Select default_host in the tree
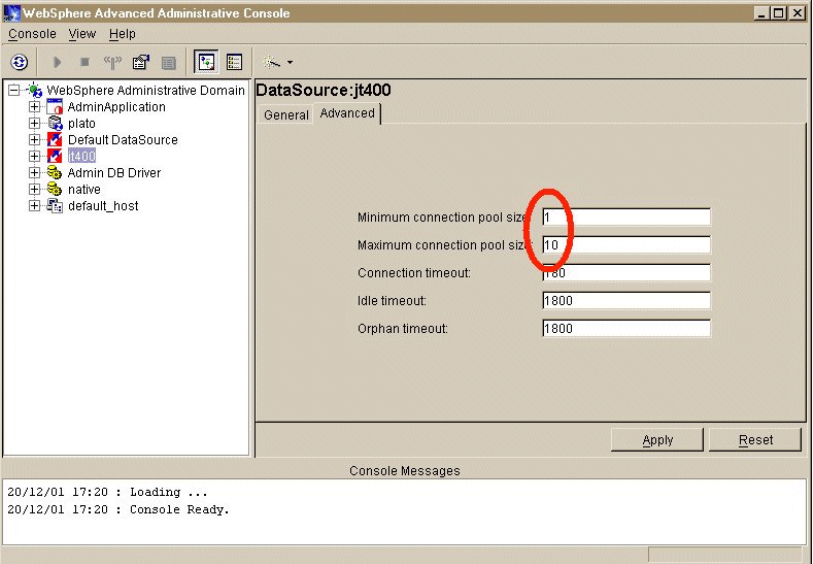Image resolution: width=813 pixels, height=564 pixels. (x=103, y=206)
